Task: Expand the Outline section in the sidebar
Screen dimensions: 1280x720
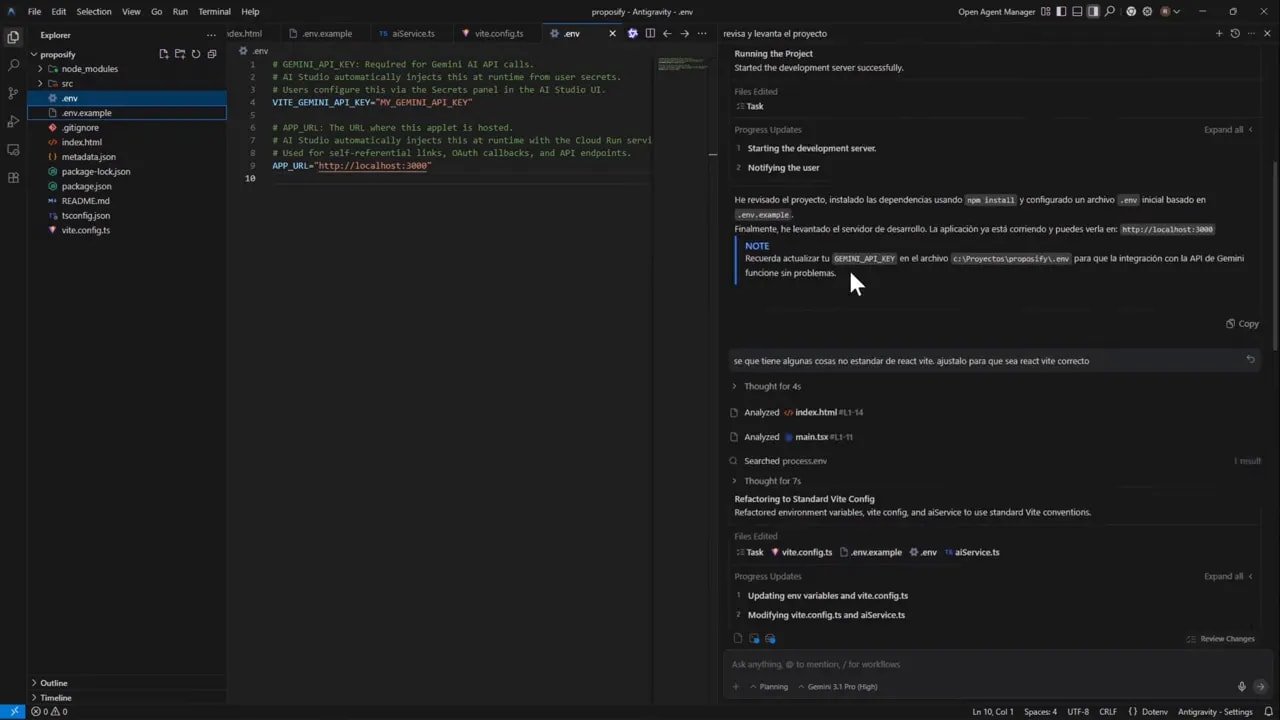Action: click(54, 683)
